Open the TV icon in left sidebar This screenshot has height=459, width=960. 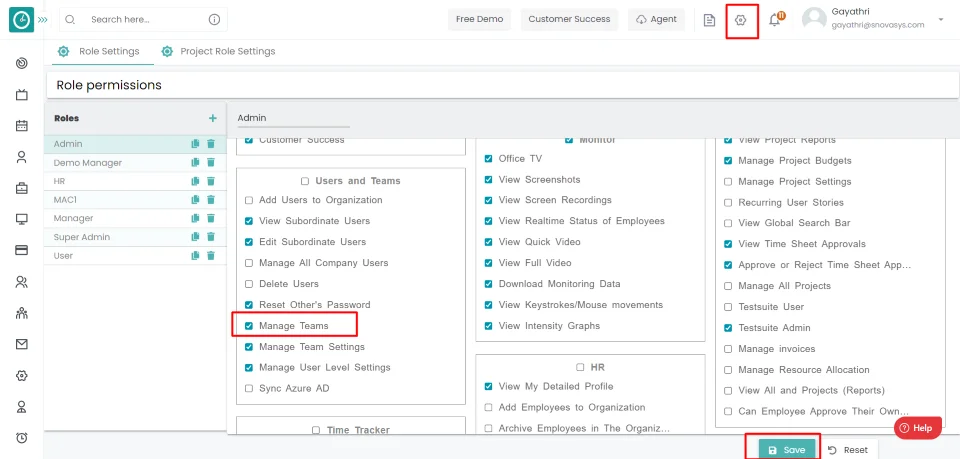coord(21,94)
